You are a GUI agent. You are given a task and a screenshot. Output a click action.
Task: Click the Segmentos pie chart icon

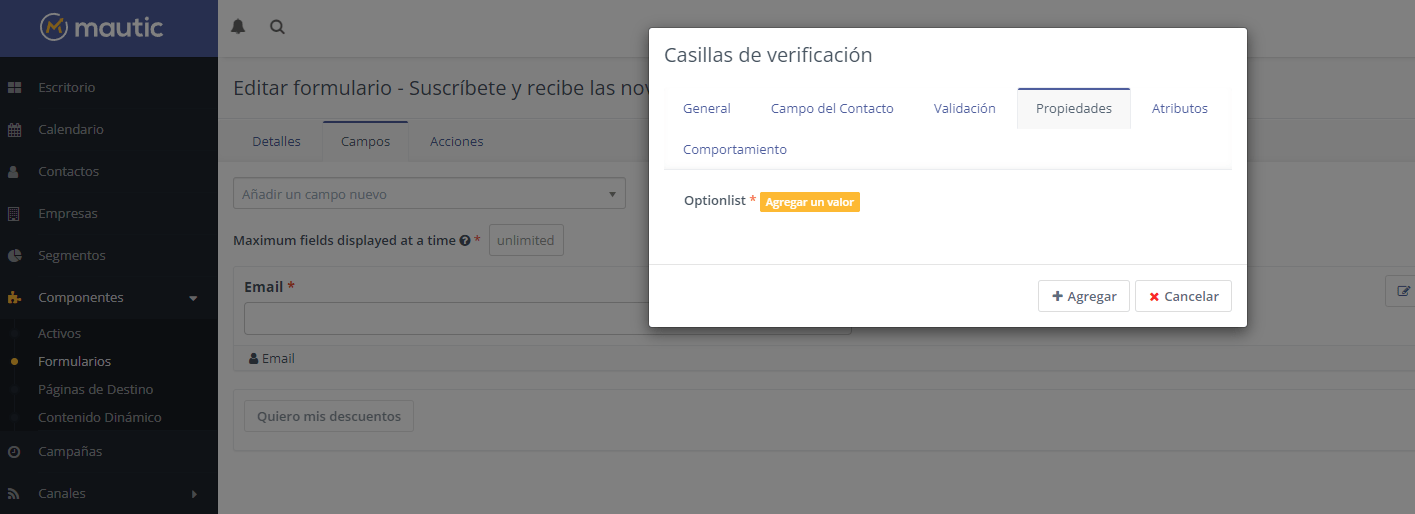(x=15, y=256)
